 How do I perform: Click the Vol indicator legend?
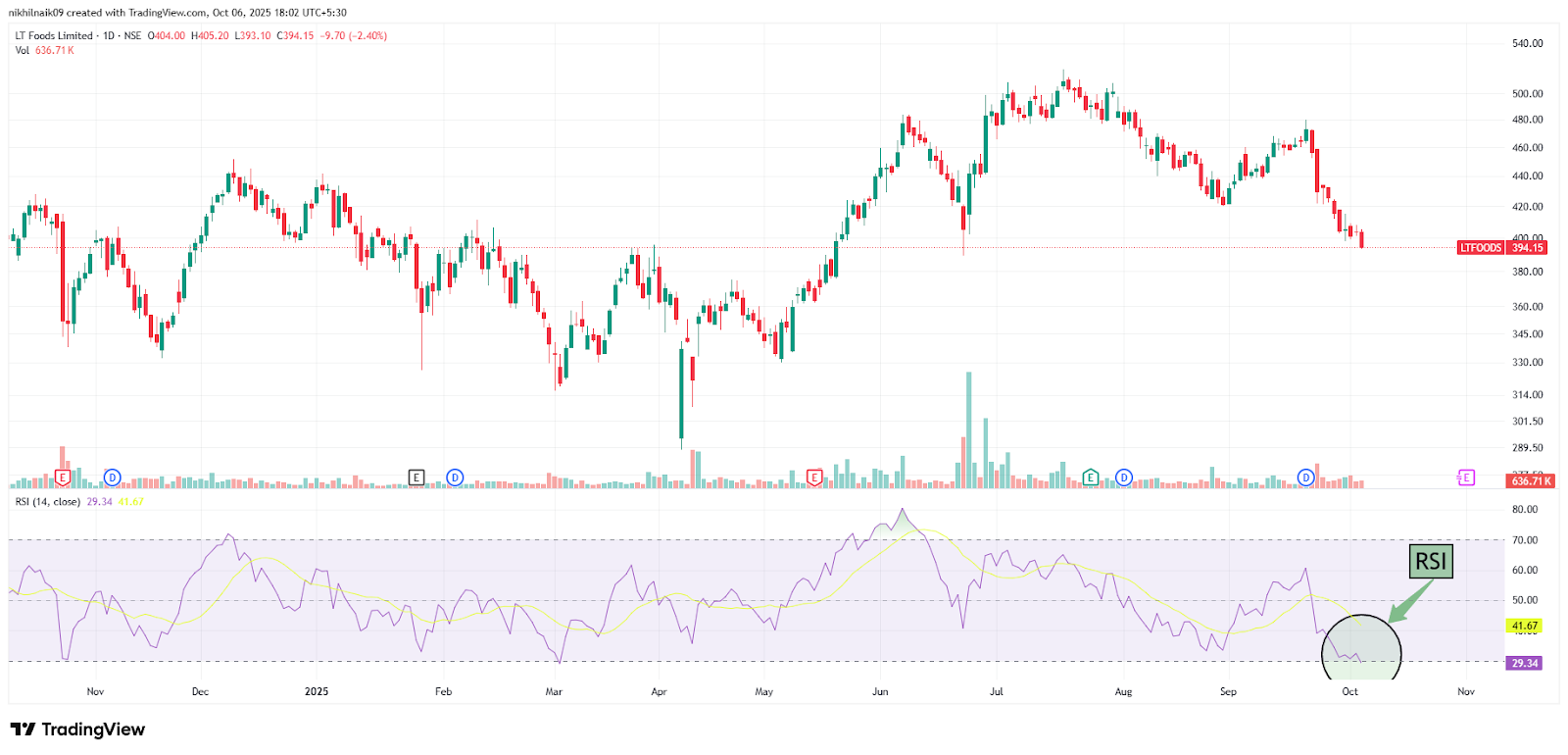[23, 50]
